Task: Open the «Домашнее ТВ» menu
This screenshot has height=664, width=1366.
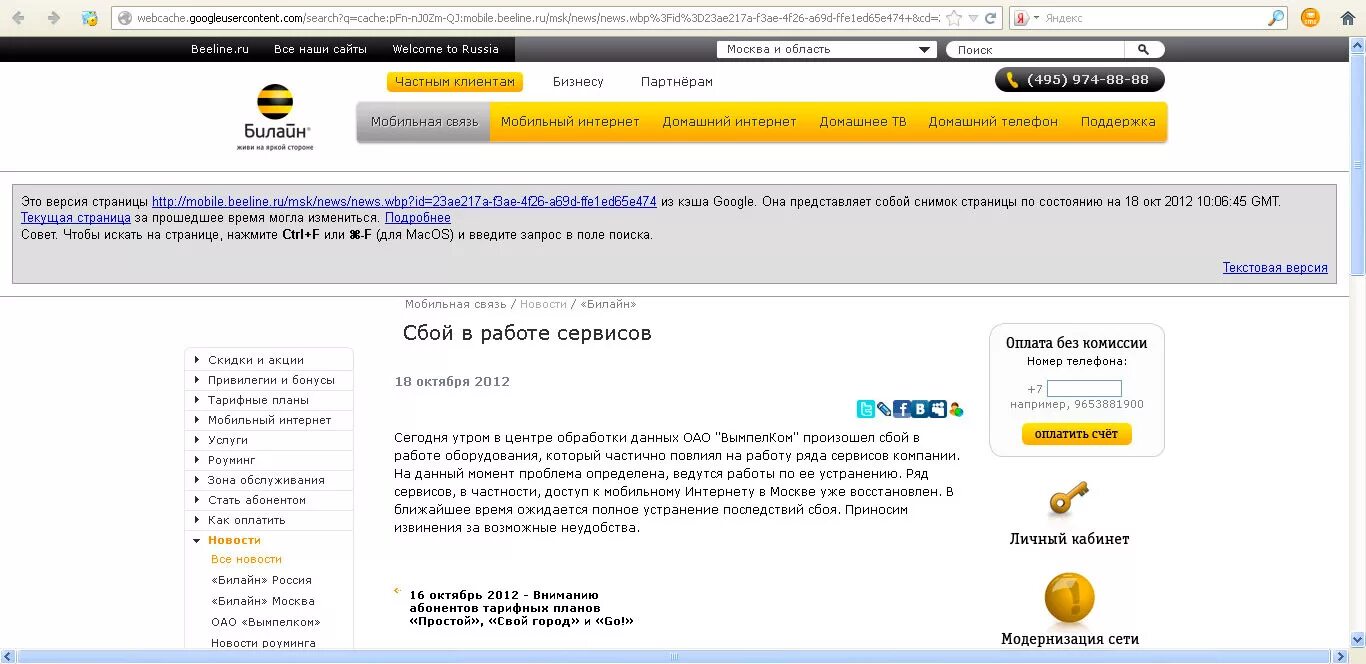Action: [863, 122]
